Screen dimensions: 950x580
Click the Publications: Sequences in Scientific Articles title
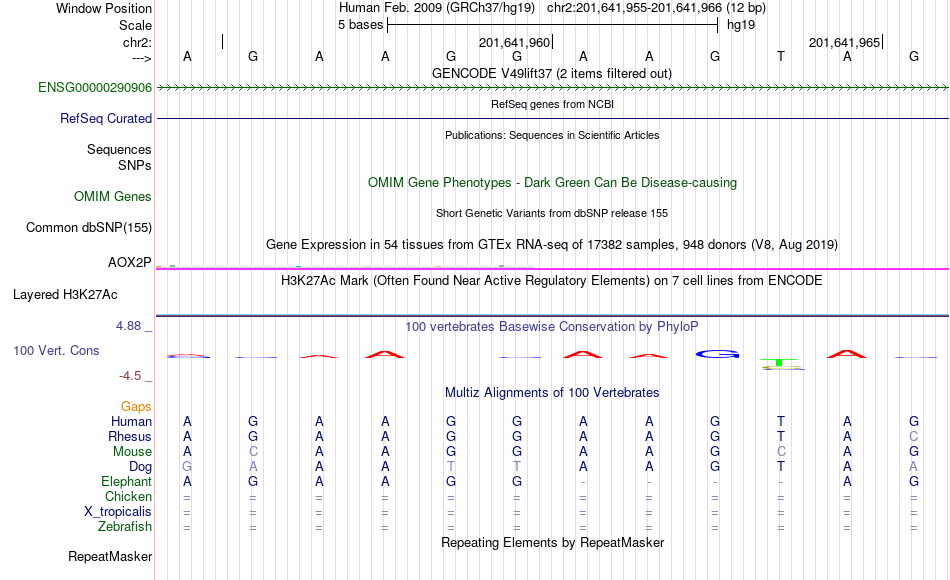click(552, 135)
